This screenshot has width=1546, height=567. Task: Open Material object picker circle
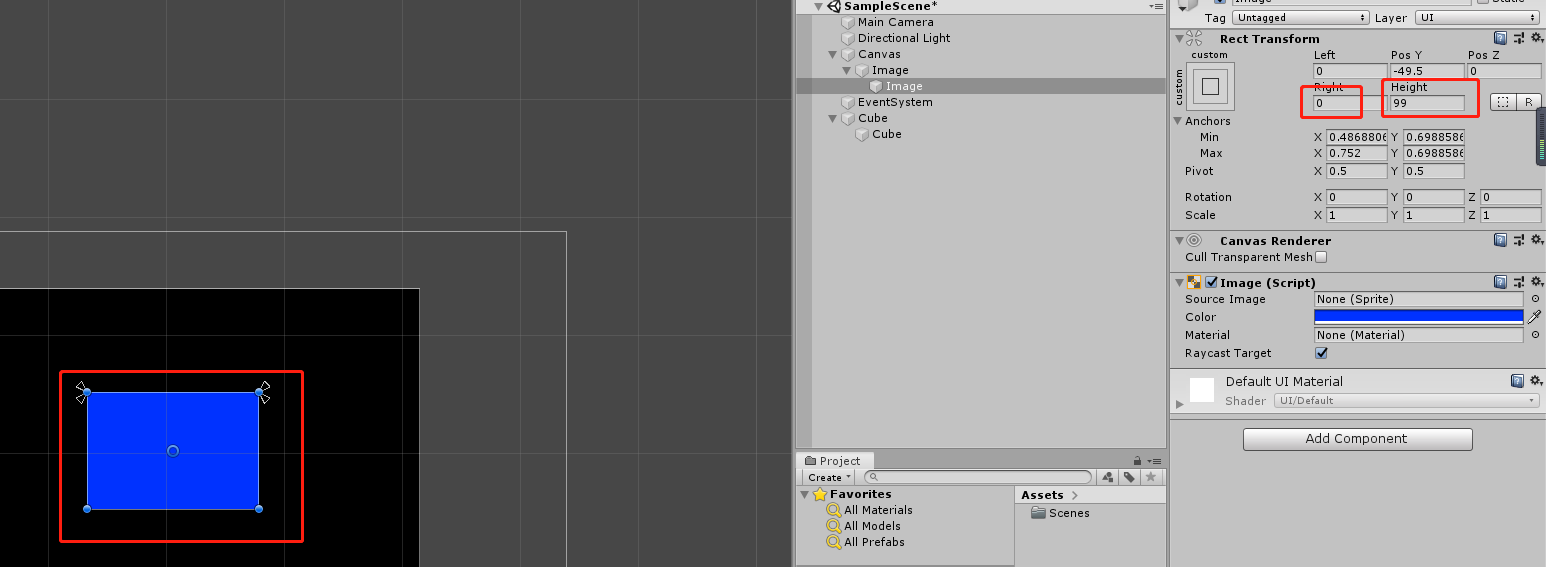pyautogui.click(x=1535, y=335)
